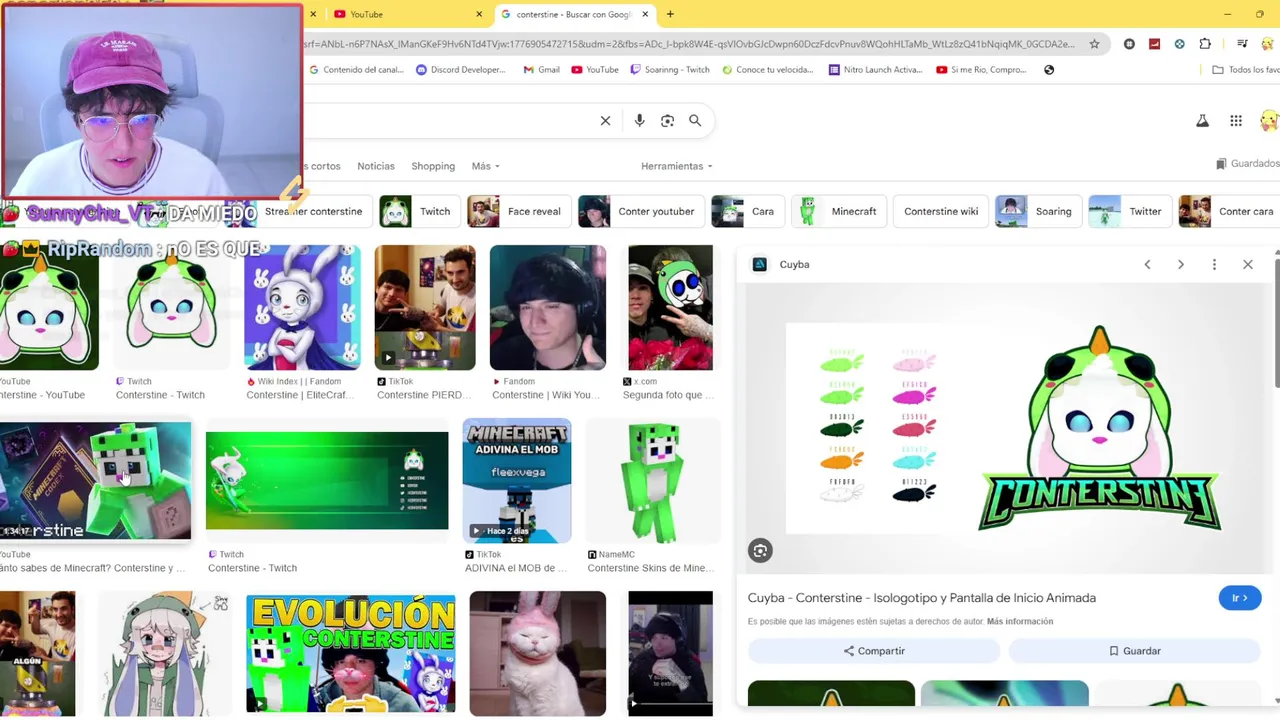This screenshot has width=1280, height=720.
Task: Click the blue Ir button
Action: 1240,598
